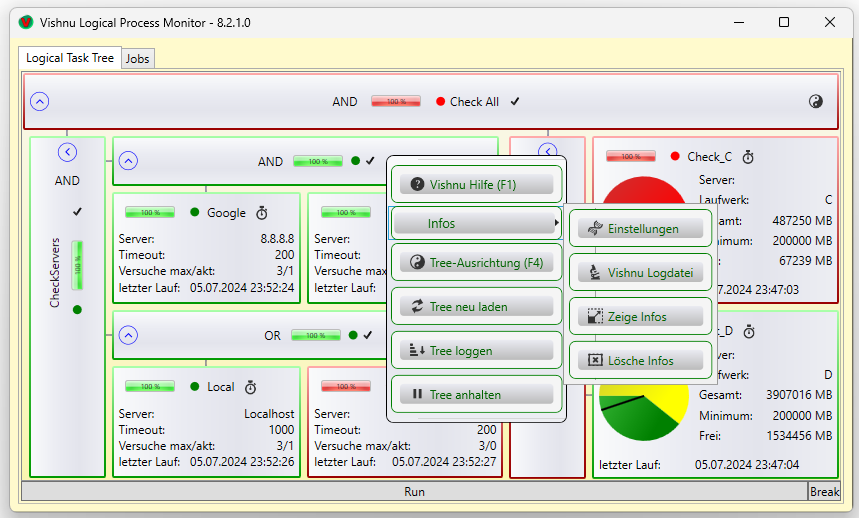The image size is (859, 518).
Task: Click the green status dot beside Google
Action: (x=195, y=213)
